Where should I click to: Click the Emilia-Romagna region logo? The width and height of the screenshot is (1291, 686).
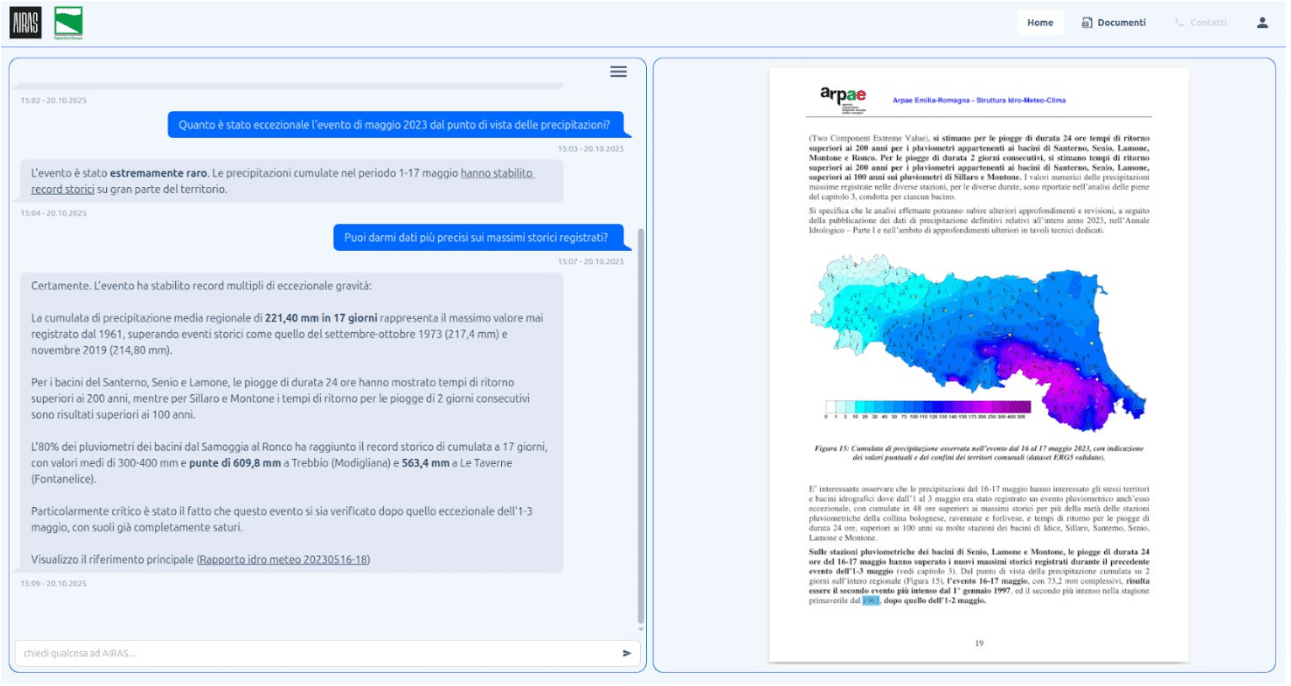pyautogui.click(x=68, y=22)
